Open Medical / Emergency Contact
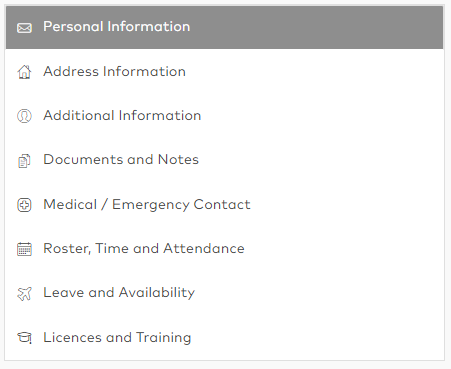The image size is (451, 369). [x=147, y=205]
